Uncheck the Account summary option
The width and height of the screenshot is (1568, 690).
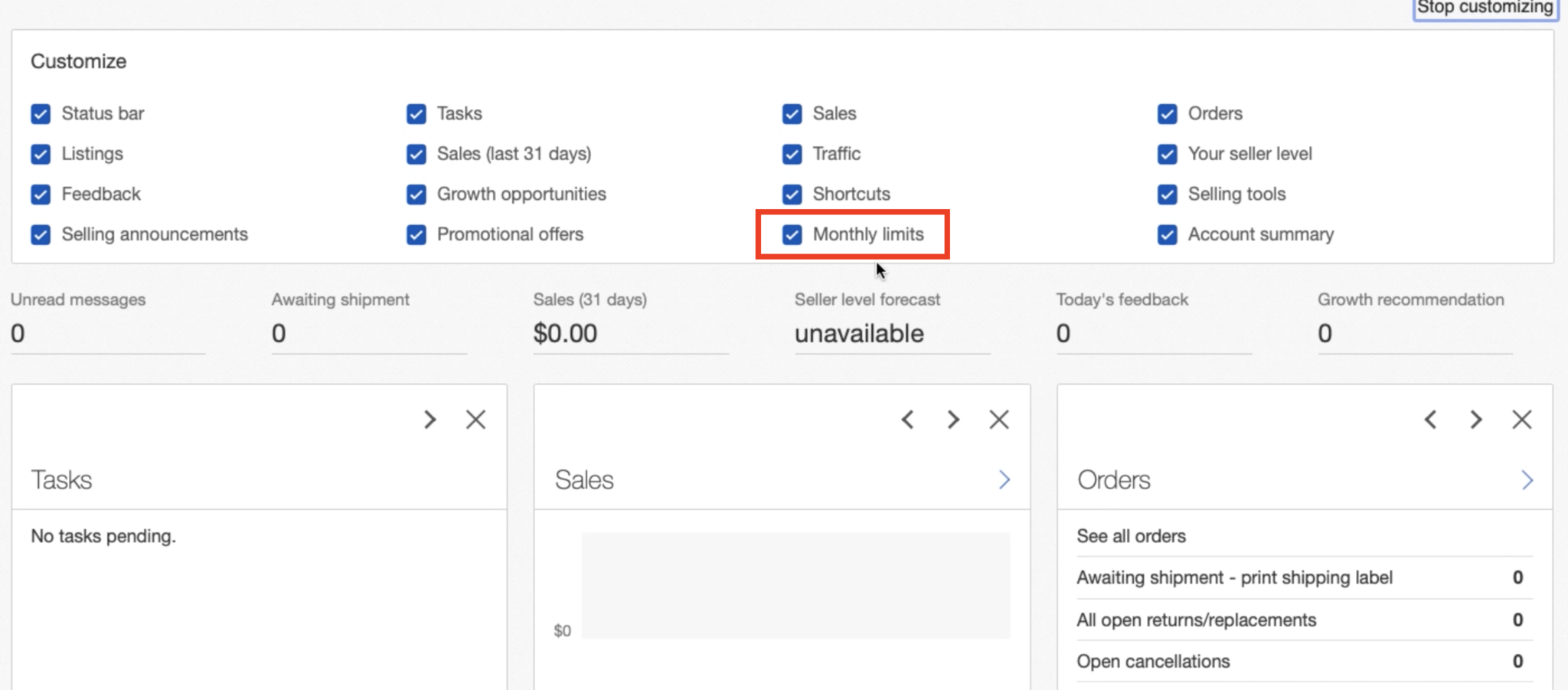pos(1168,234)
